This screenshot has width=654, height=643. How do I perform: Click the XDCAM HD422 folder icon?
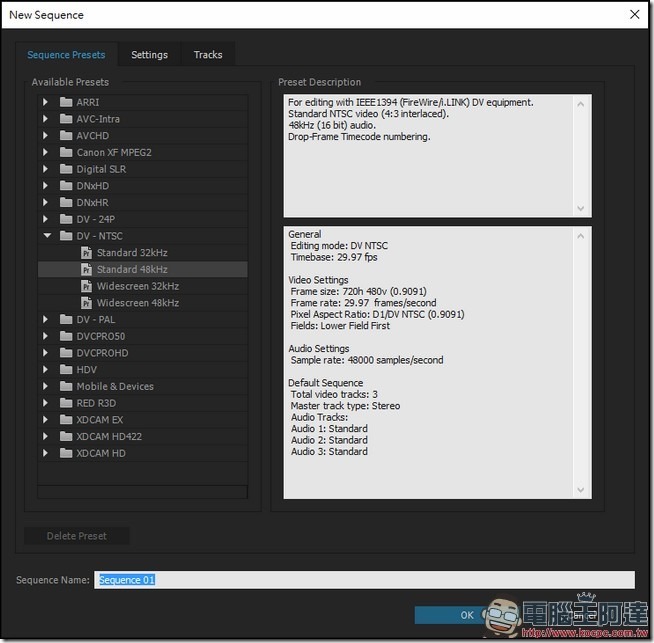pyautogui.click(x=66, y=436)
